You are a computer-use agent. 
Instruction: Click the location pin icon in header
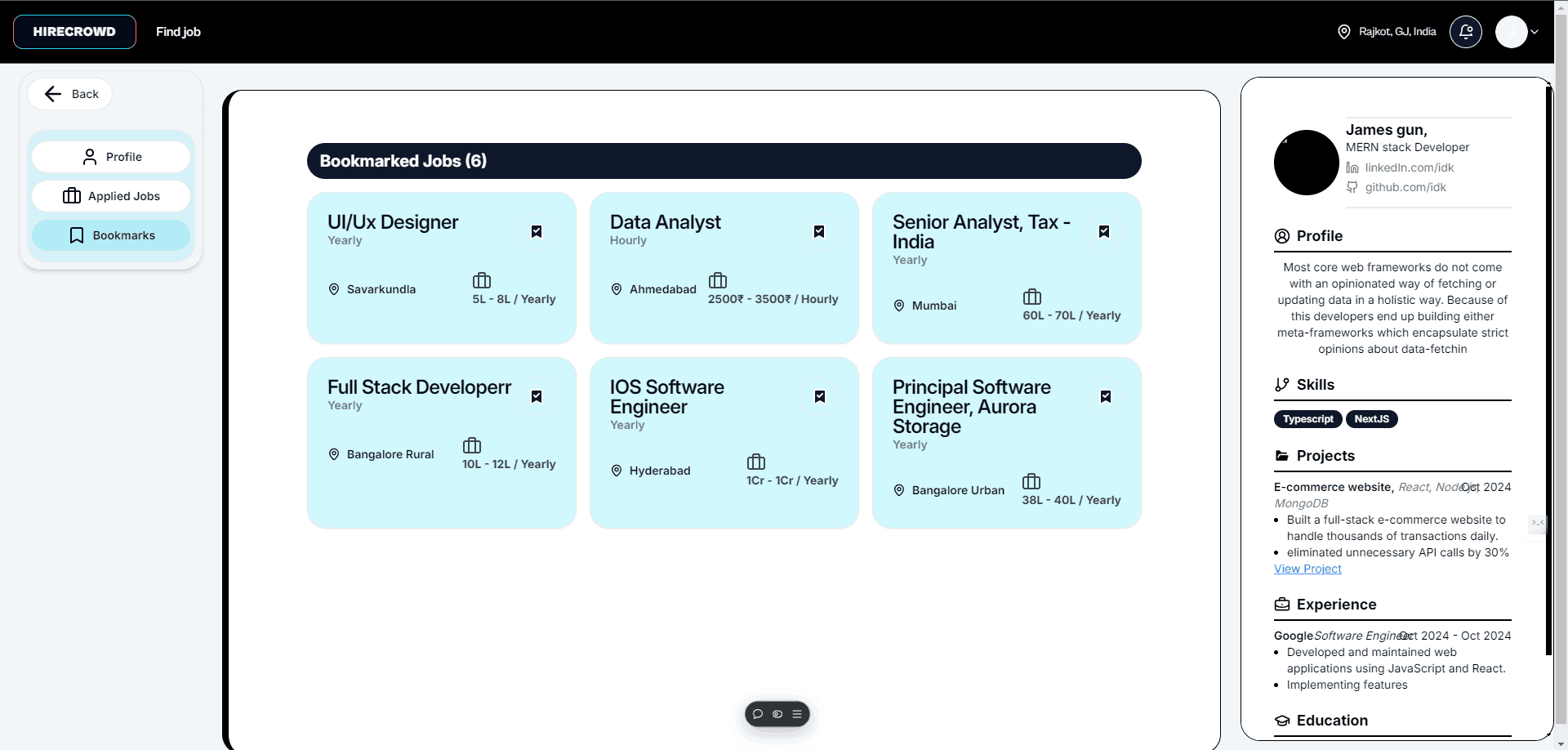click(1344, 32)
